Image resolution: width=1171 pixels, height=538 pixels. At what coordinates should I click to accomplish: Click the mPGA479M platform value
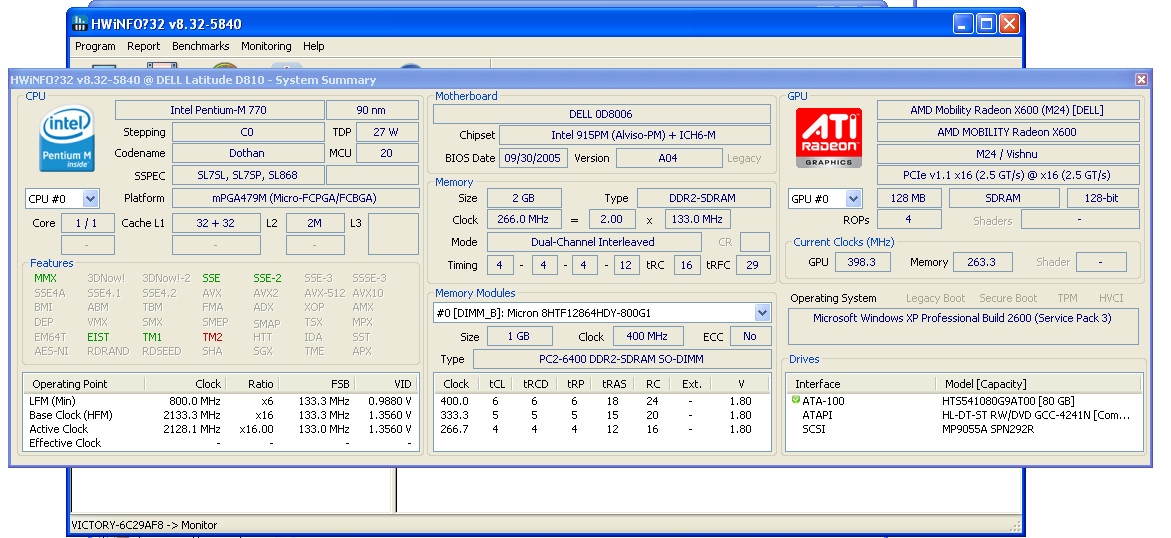(x=296, y=198)
